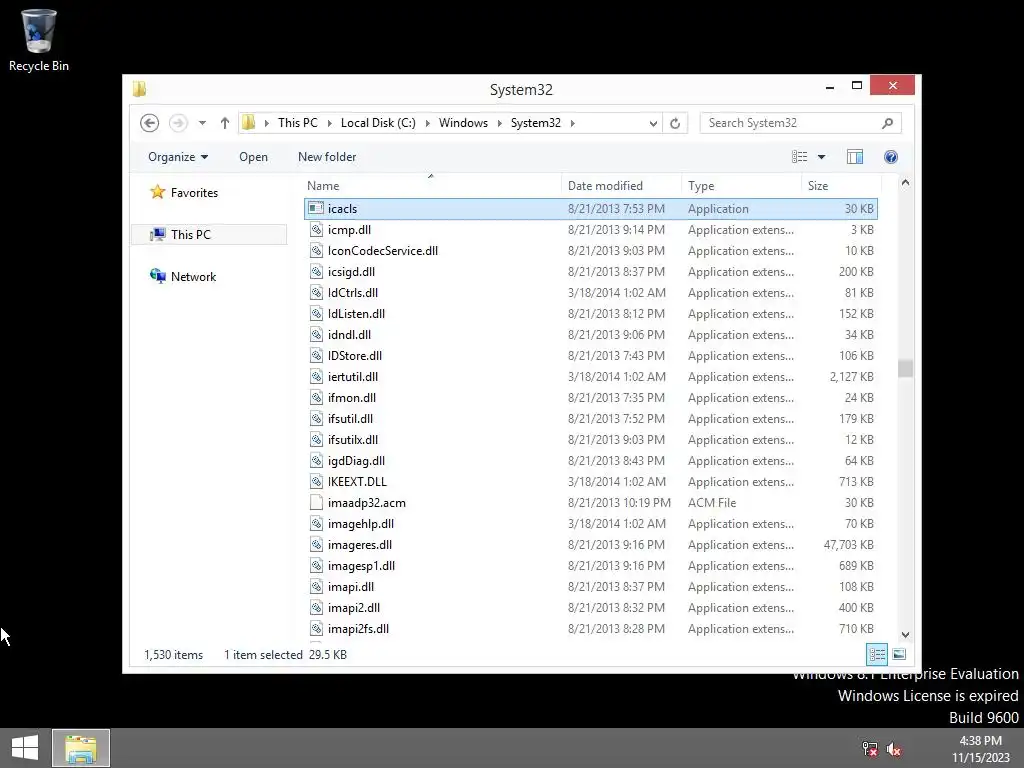Show the preview pane
The image size is (1024, 768).
click(x=855, y=157)
